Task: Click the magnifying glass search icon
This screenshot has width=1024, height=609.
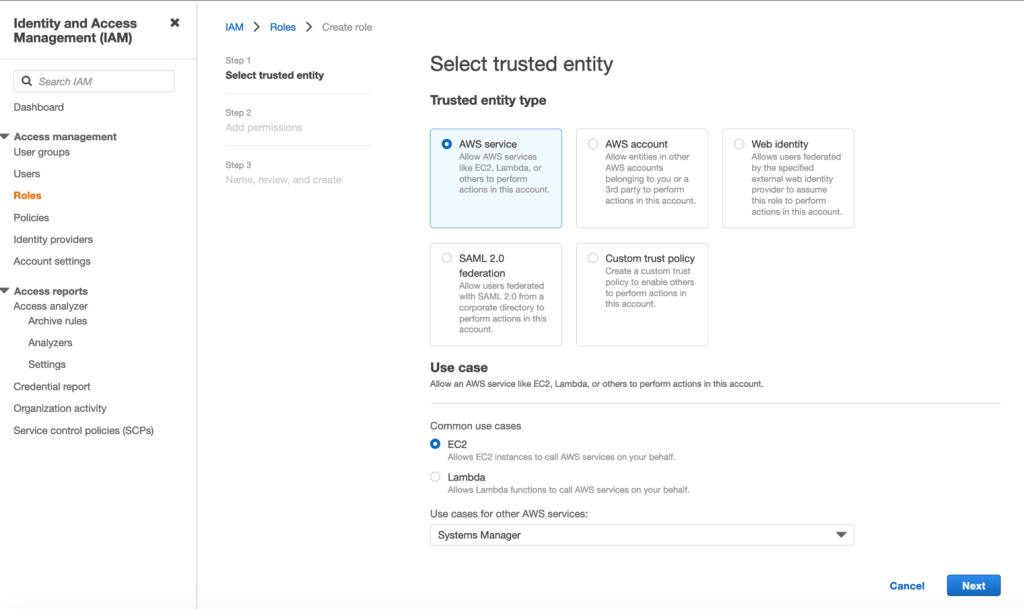Action: tap(28, 80)
